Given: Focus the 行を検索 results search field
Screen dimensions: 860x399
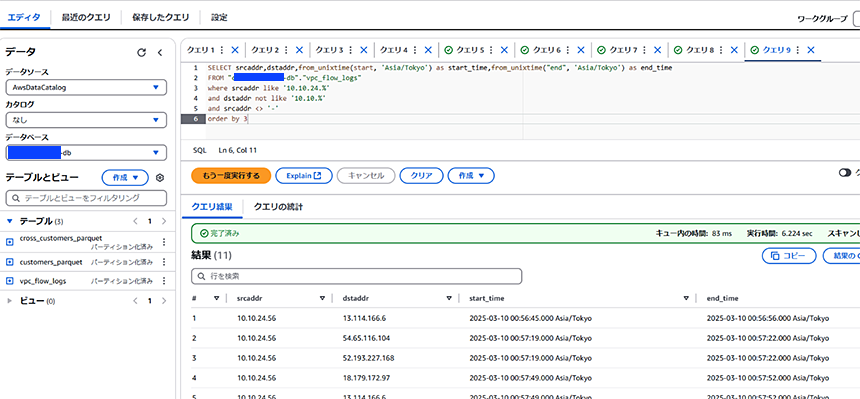Looking at the screenshot, I should point(357,276).
